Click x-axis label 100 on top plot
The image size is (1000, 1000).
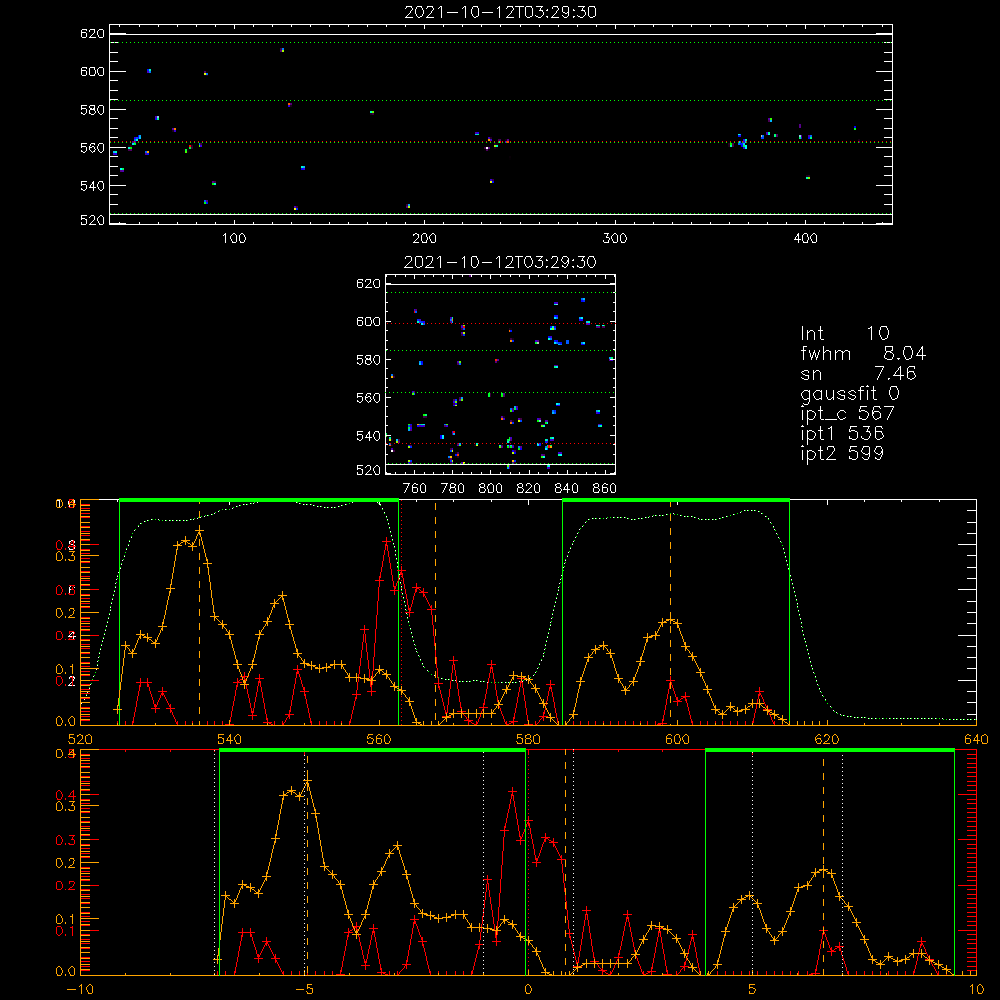234,239
